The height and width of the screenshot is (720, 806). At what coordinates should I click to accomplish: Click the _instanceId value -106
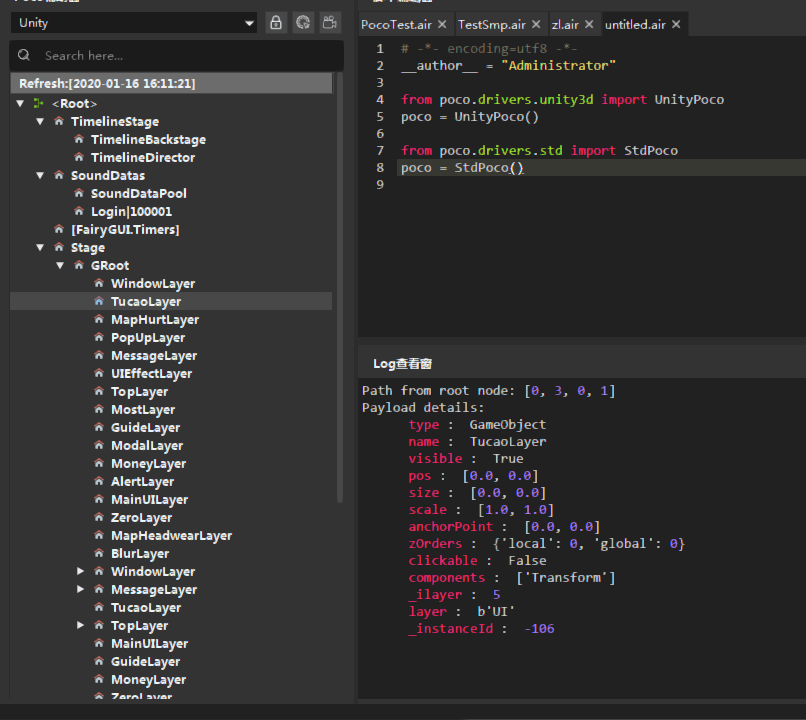point(539,629)
